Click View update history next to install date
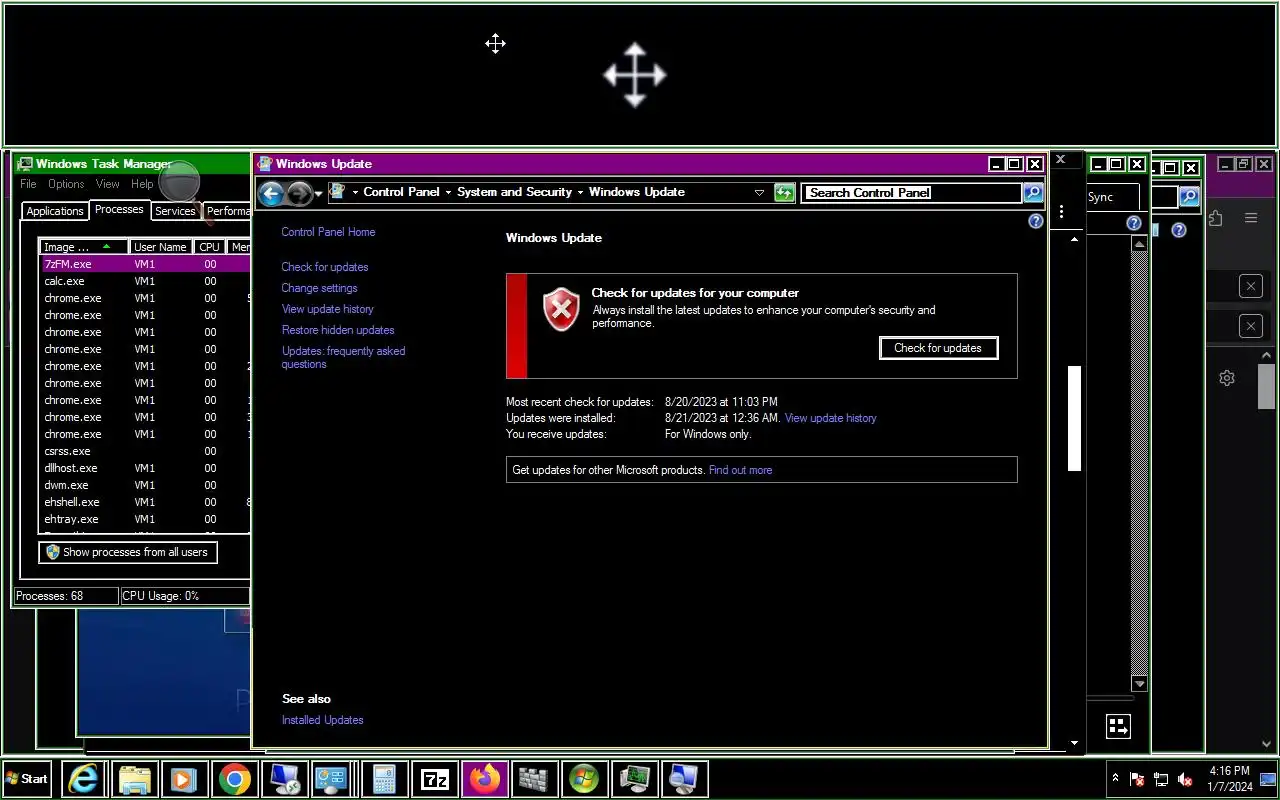 [830, 418]
